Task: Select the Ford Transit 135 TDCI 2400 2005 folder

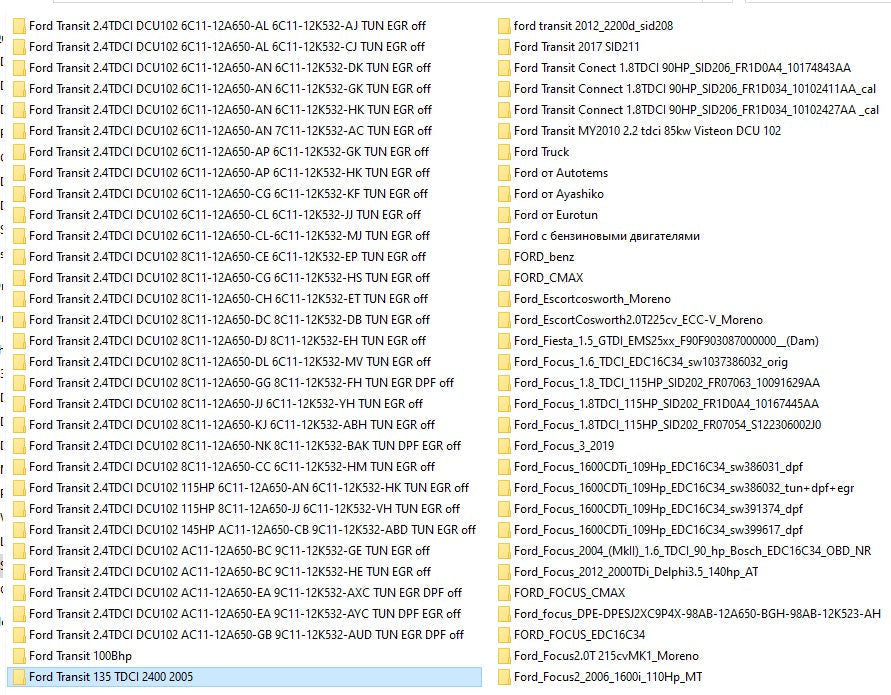Action: tap(111, 677)
